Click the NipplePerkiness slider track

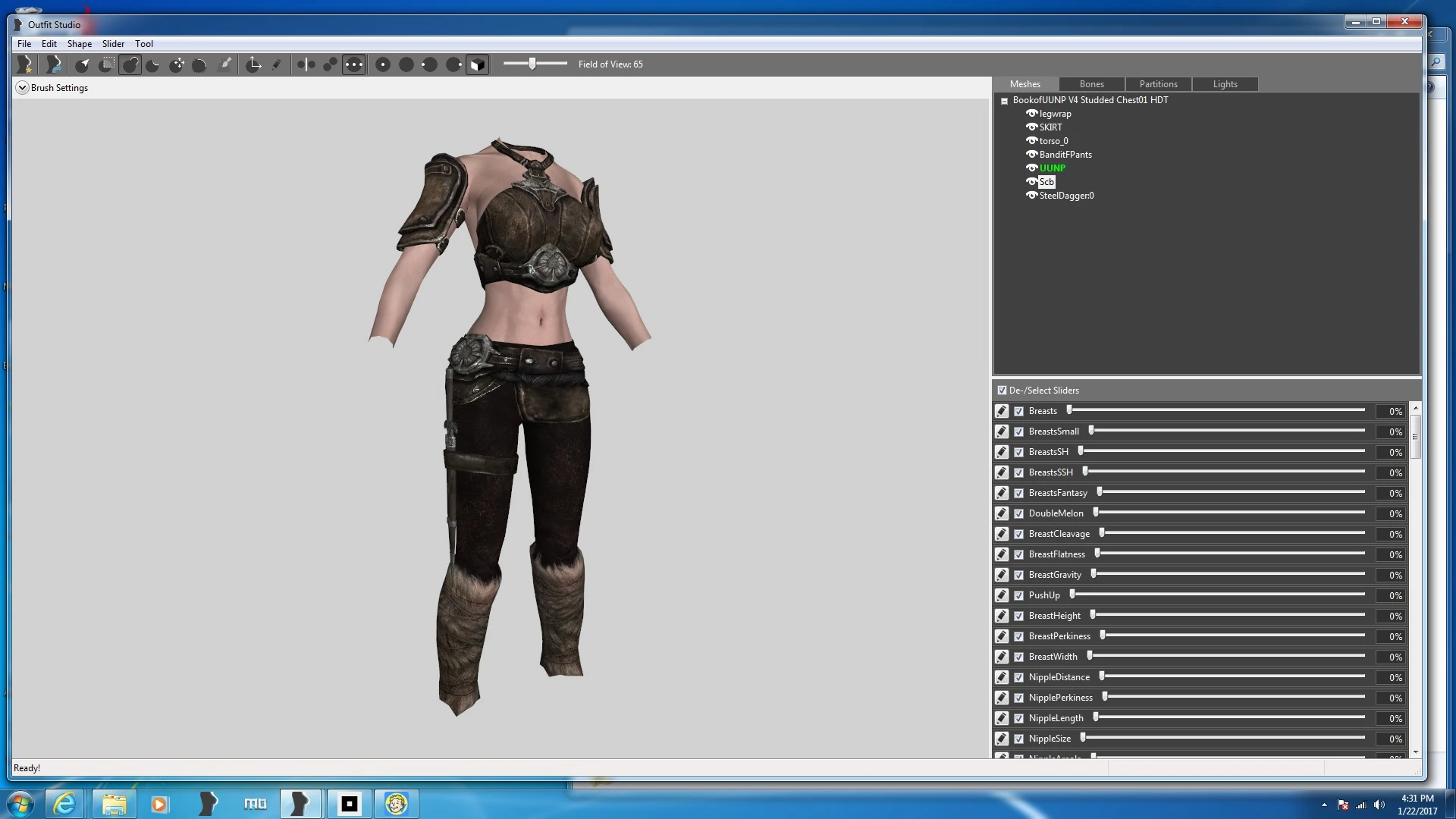click(x=1235, y=697)
